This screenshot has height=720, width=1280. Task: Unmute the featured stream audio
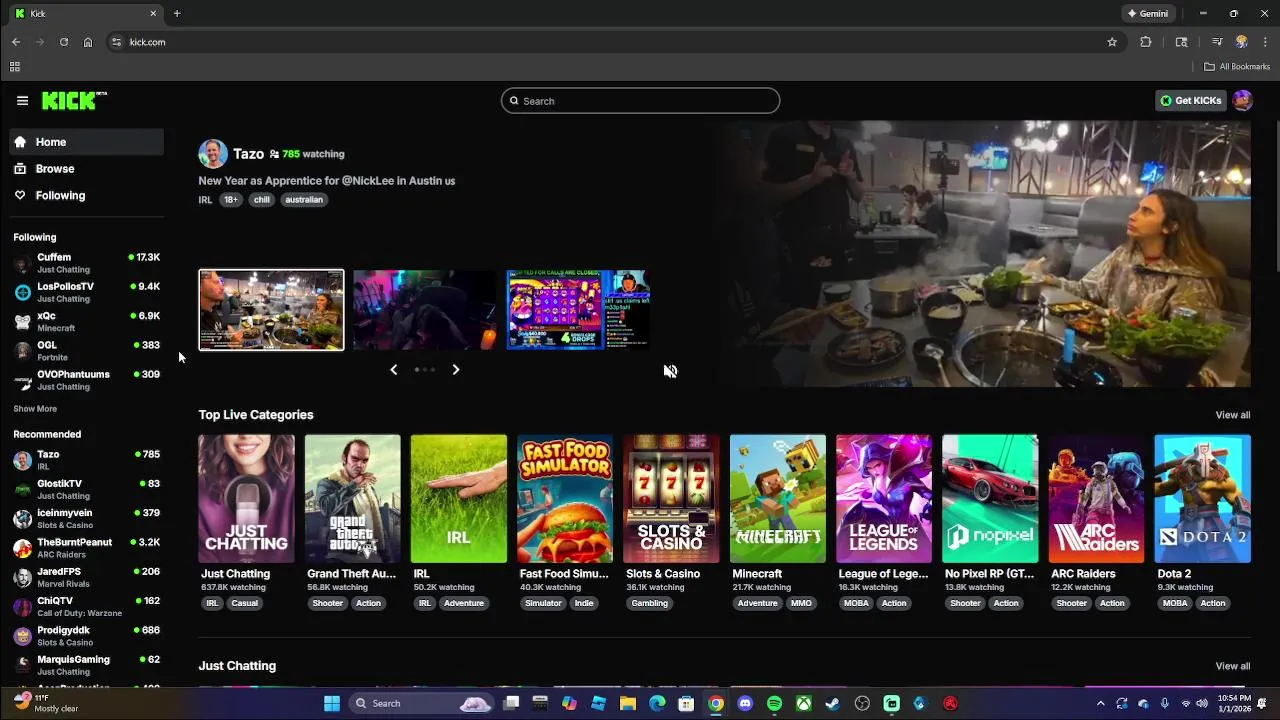point(670,371)
